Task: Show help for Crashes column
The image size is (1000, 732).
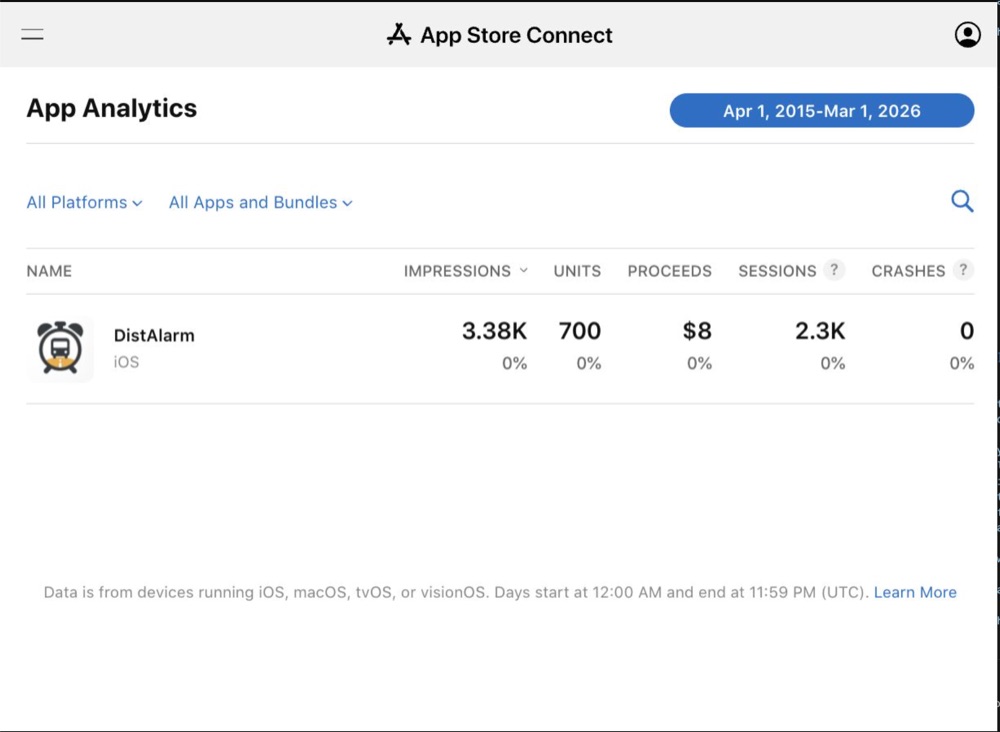Action: [964, 270]
